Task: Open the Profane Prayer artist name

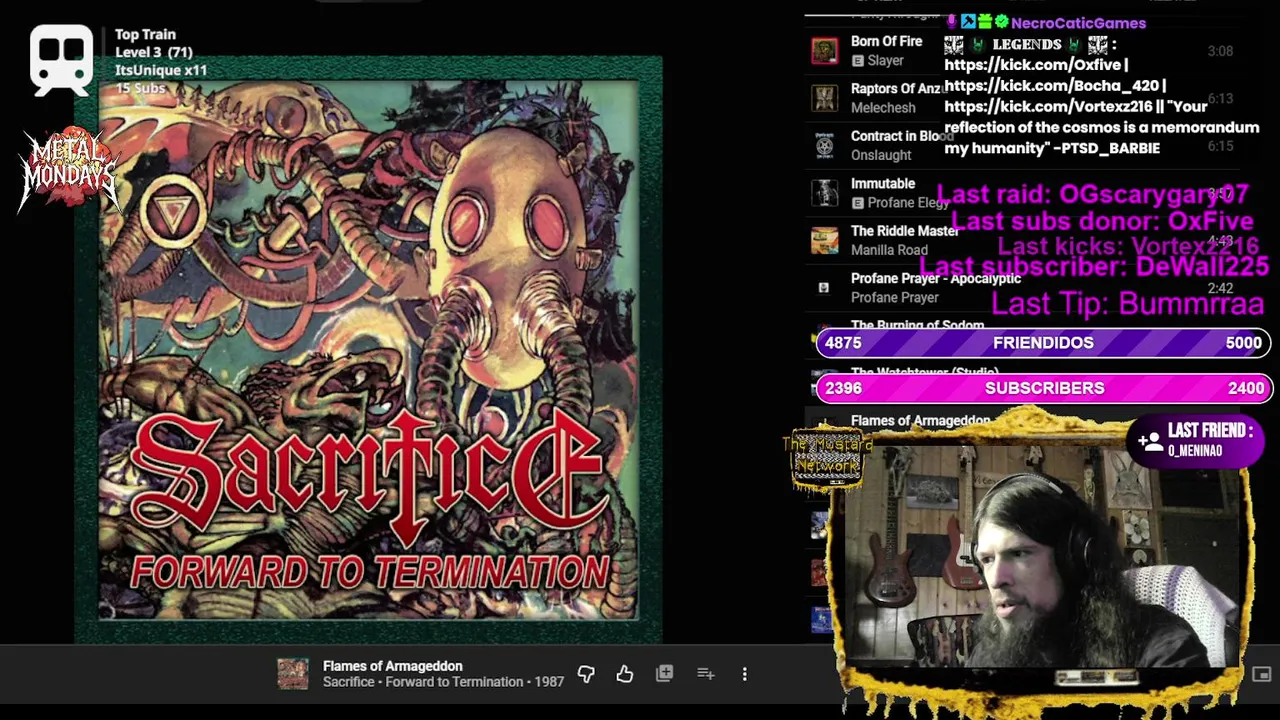Action: (895, 298)
